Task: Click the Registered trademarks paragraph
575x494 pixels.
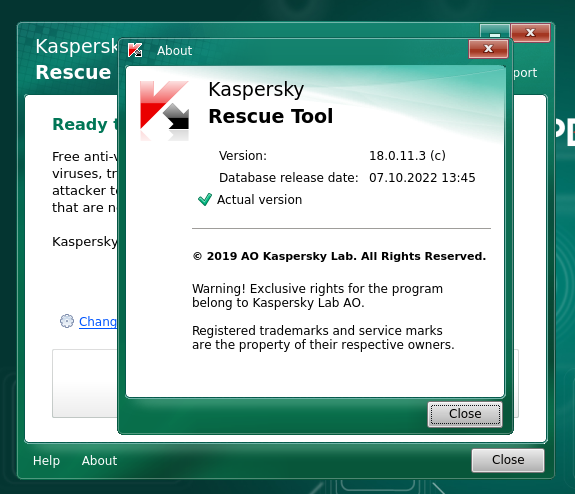Action: tap(323, 337)
